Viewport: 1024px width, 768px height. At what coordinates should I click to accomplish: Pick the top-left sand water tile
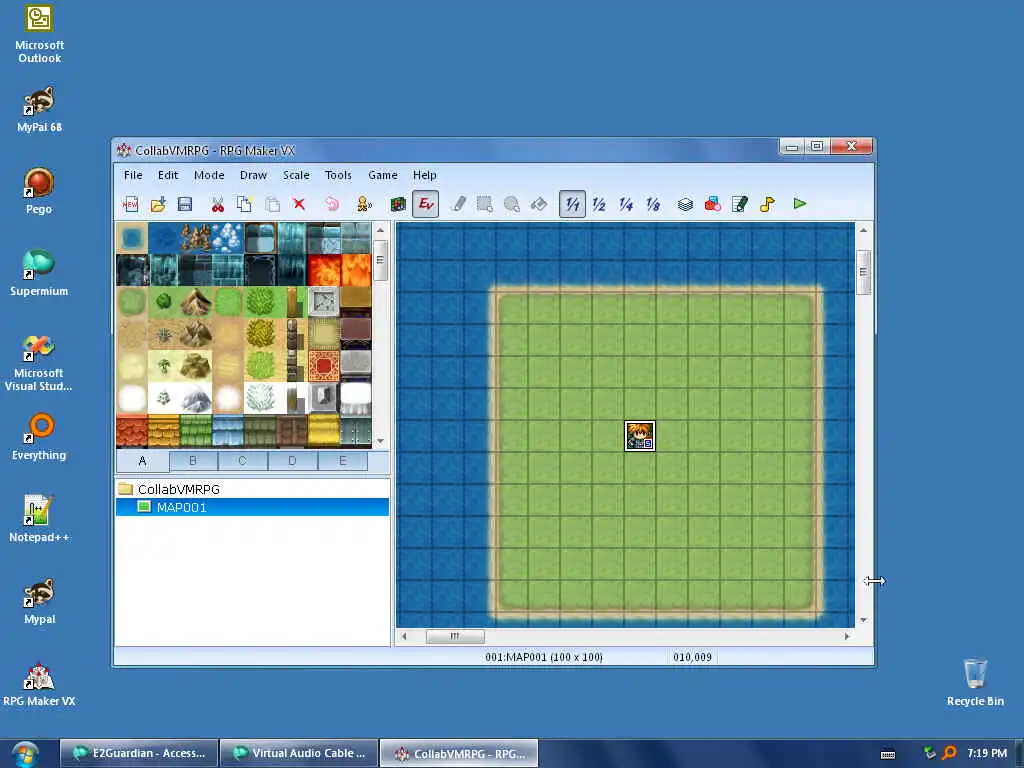(132, 238)
